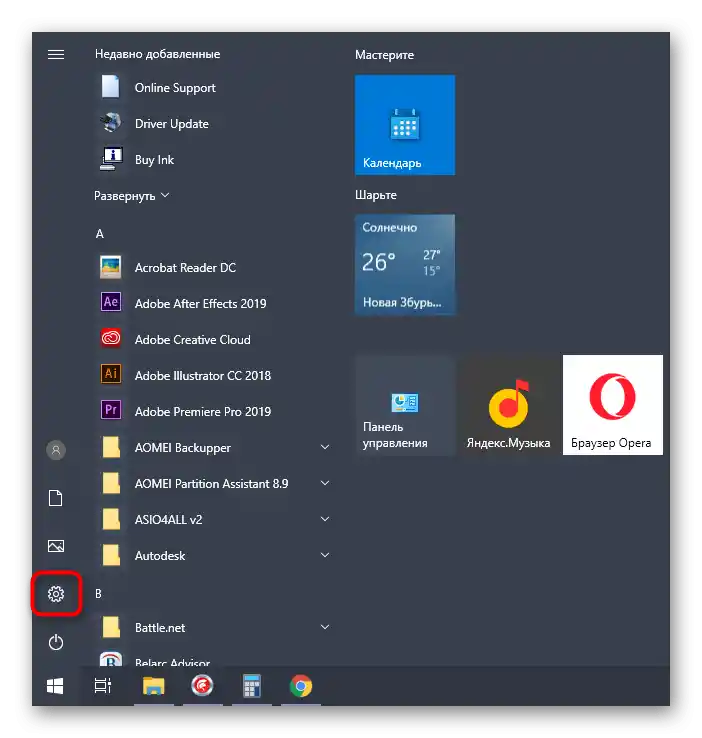Open the AOMEI Partition Assistant 8.9 folder

(214, 483)
